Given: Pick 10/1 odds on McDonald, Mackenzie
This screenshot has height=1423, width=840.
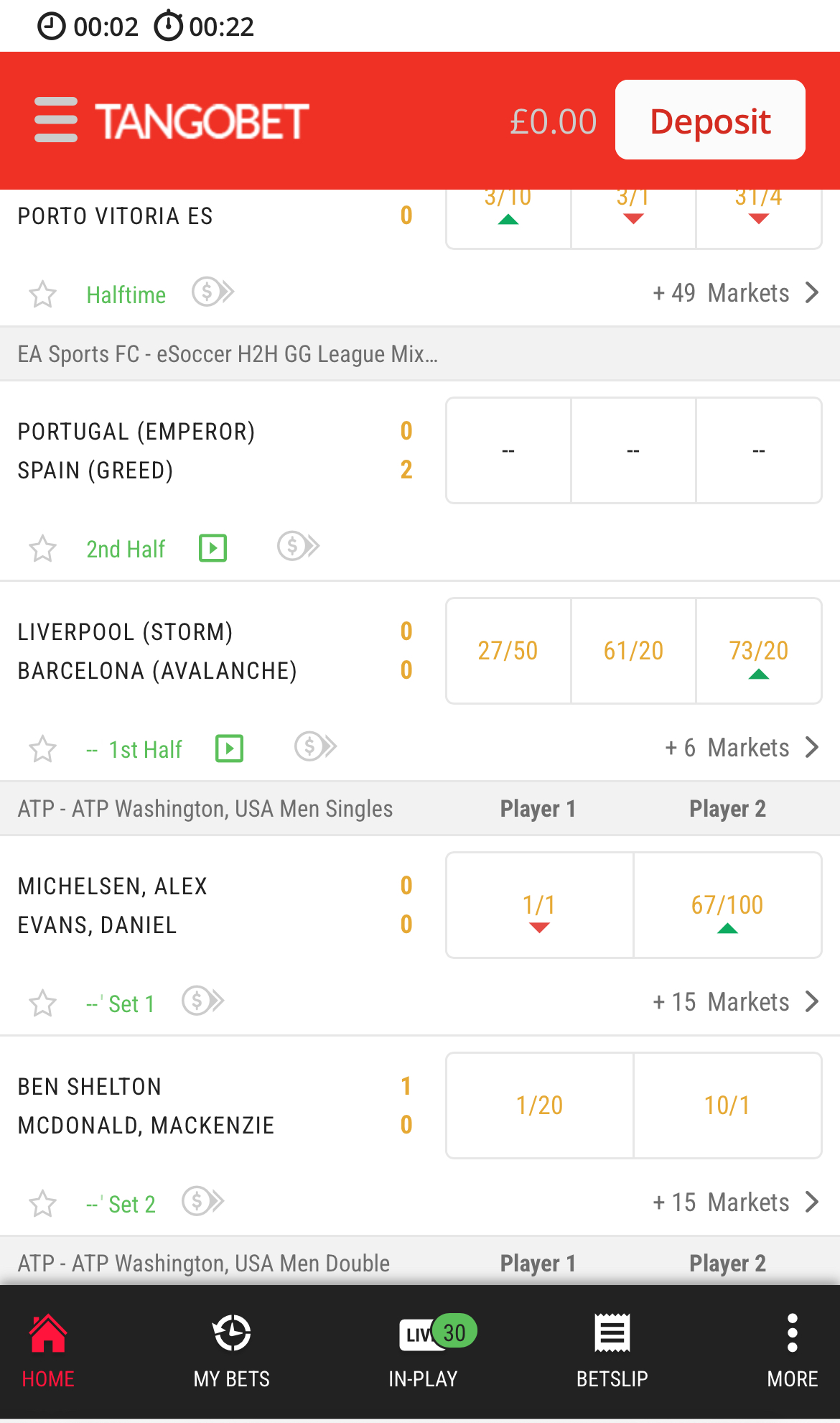Looking at the screenshot, I should click(x=727, y=1106).
